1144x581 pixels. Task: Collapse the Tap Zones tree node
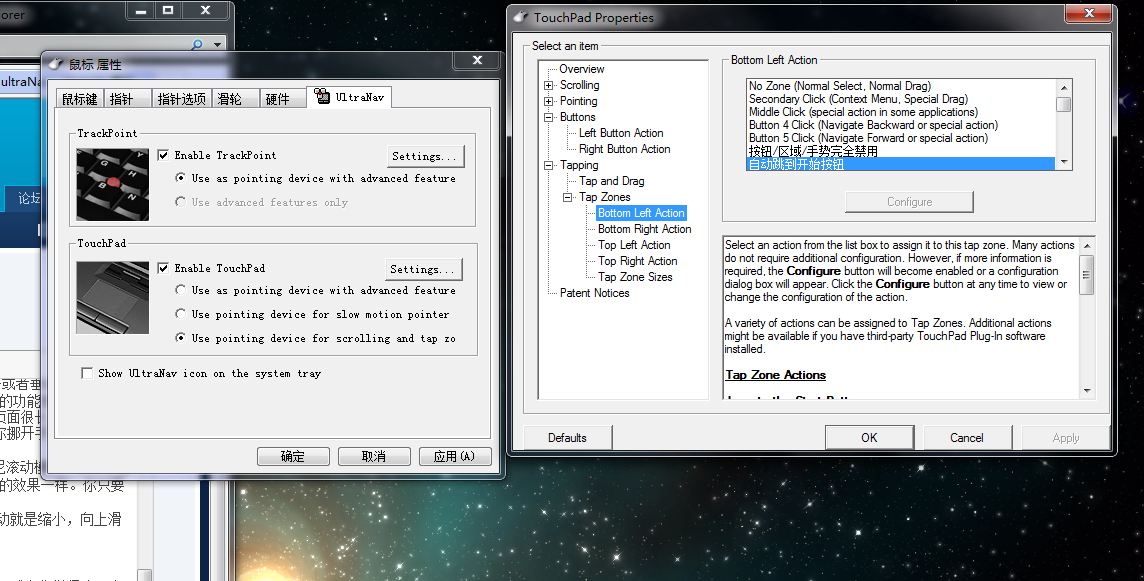pyautogui.click(x=568, y=197)
